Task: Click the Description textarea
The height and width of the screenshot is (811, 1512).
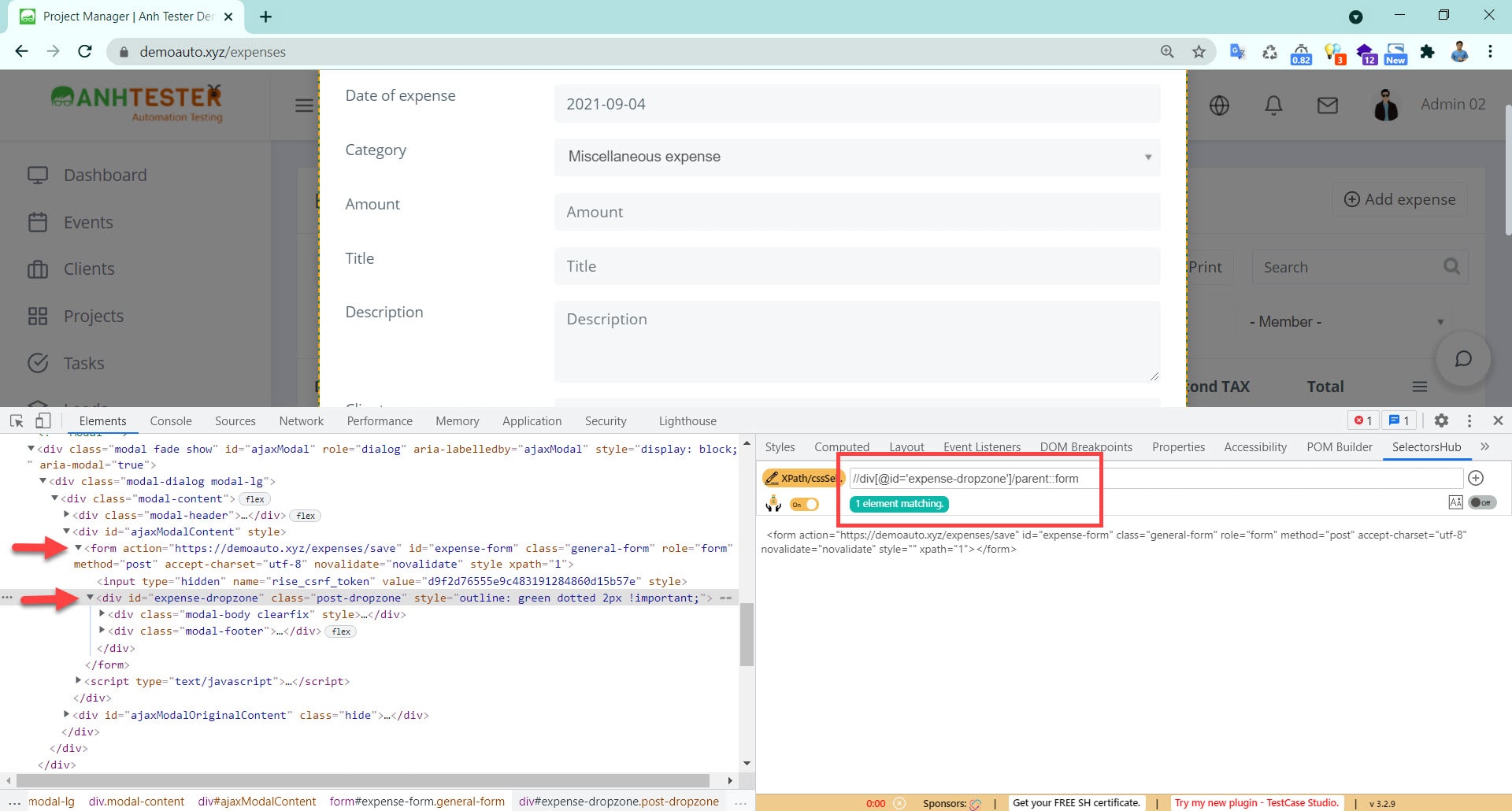Action: click(857, 342)
